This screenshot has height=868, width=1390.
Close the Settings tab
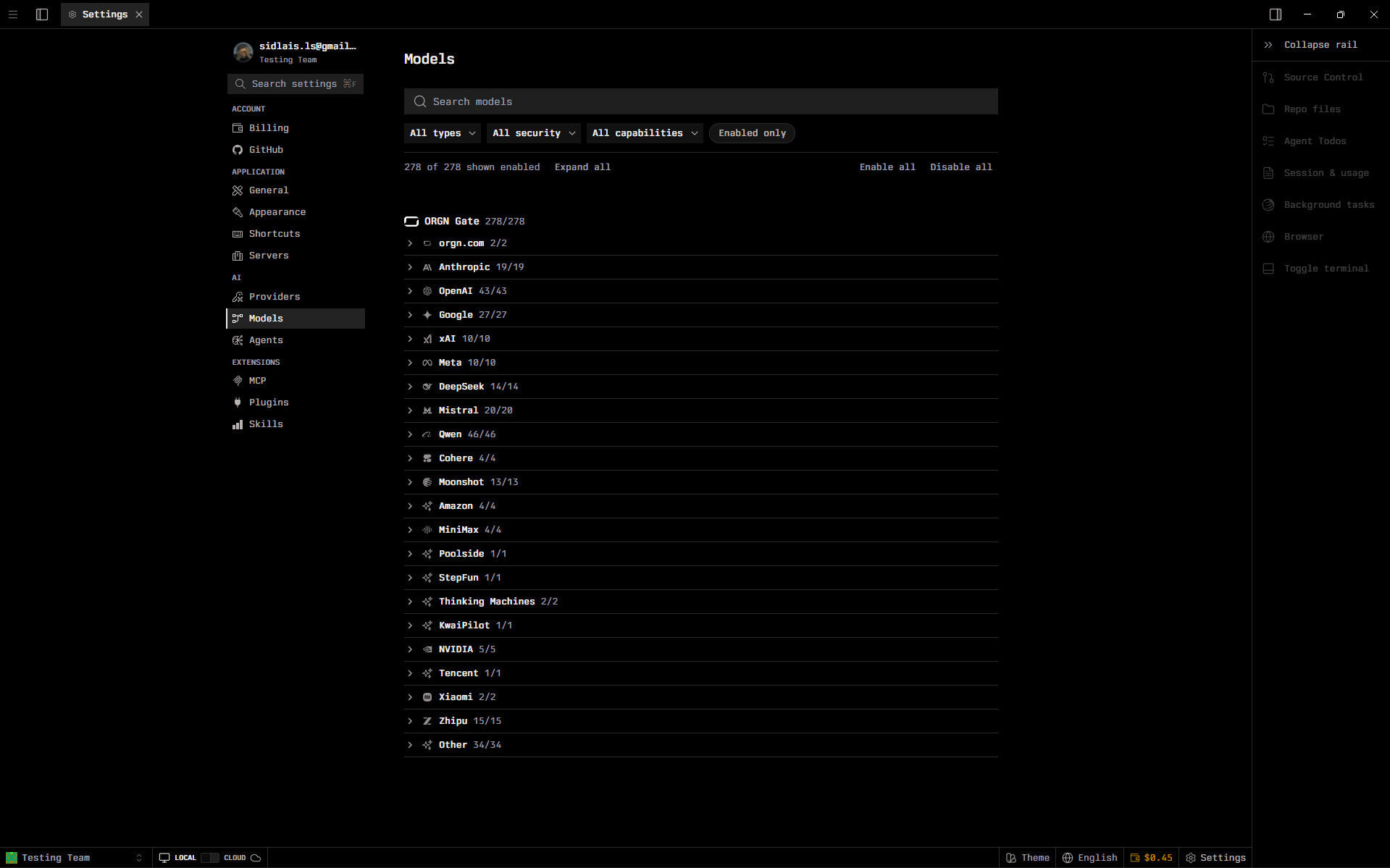(x=139, y=14)
